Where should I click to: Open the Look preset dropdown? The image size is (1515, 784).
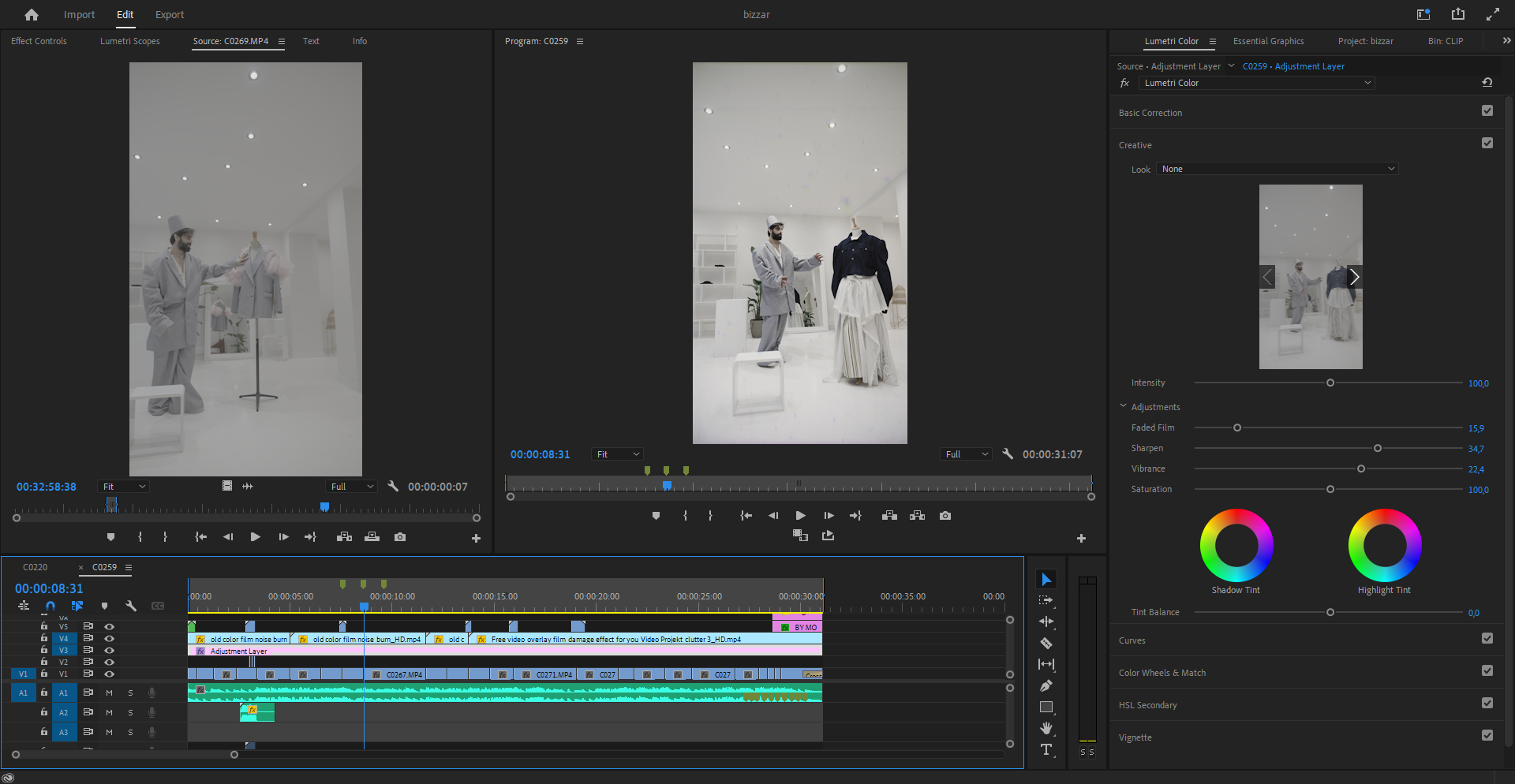(1277, 169)
